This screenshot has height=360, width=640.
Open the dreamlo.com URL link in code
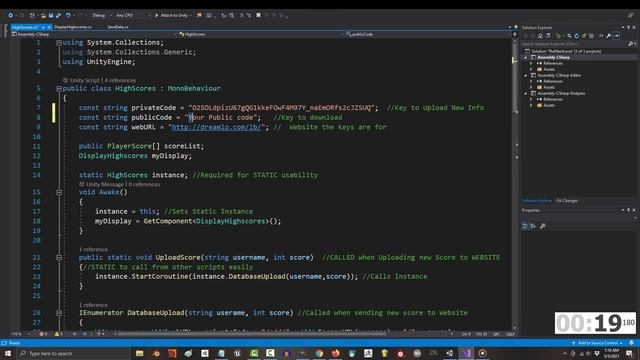[216, 127]
